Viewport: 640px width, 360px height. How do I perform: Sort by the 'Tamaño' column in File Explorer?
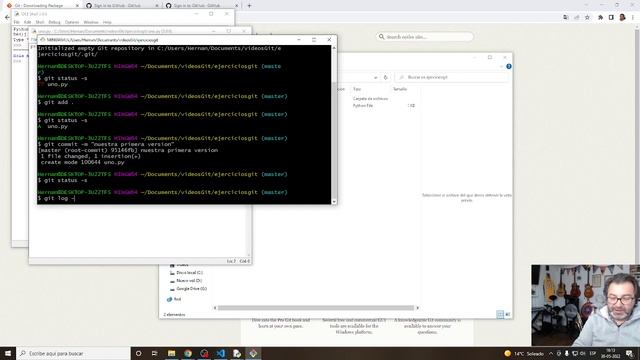pos(400,89)
